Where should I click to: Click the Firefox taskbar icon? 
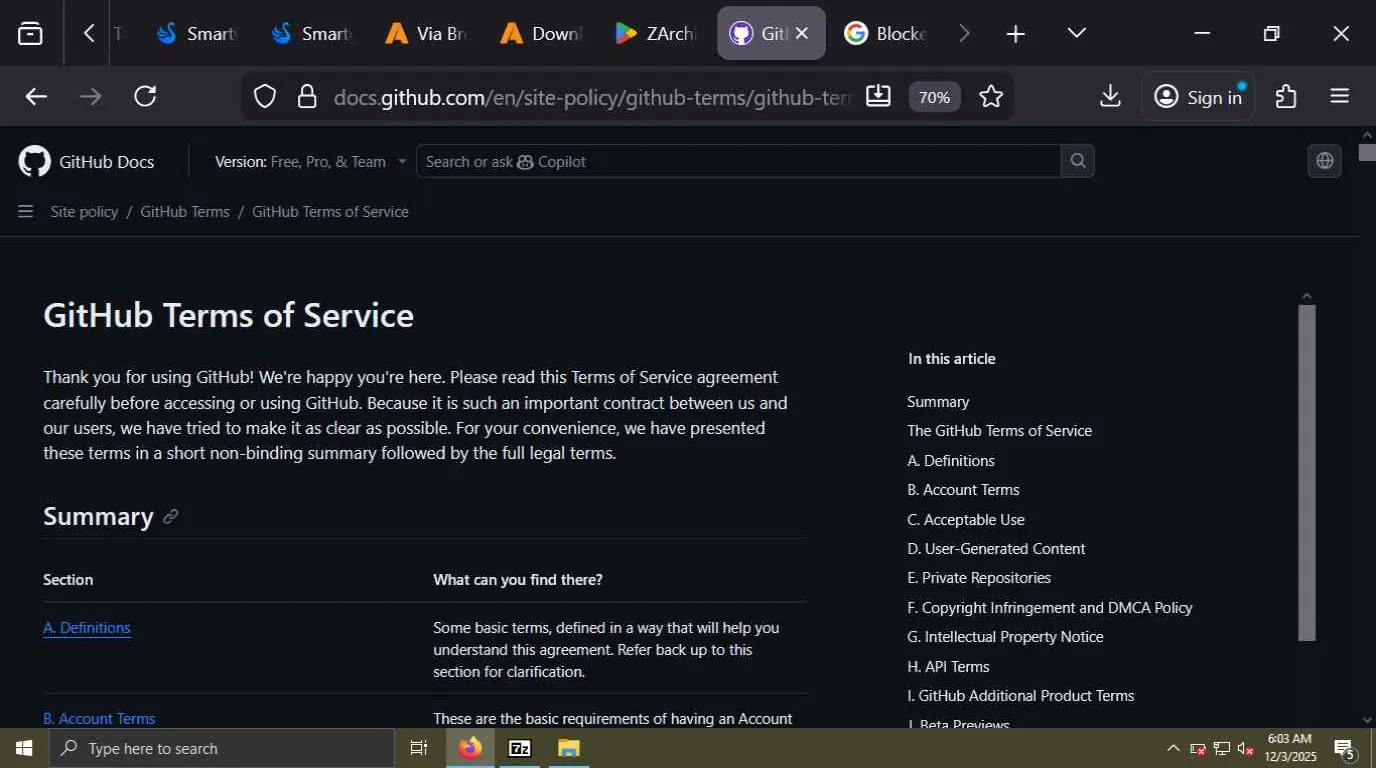click(470, 748)
